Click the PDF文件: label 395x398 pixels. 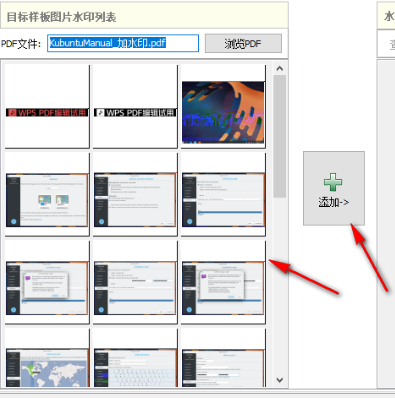[21, 44]
